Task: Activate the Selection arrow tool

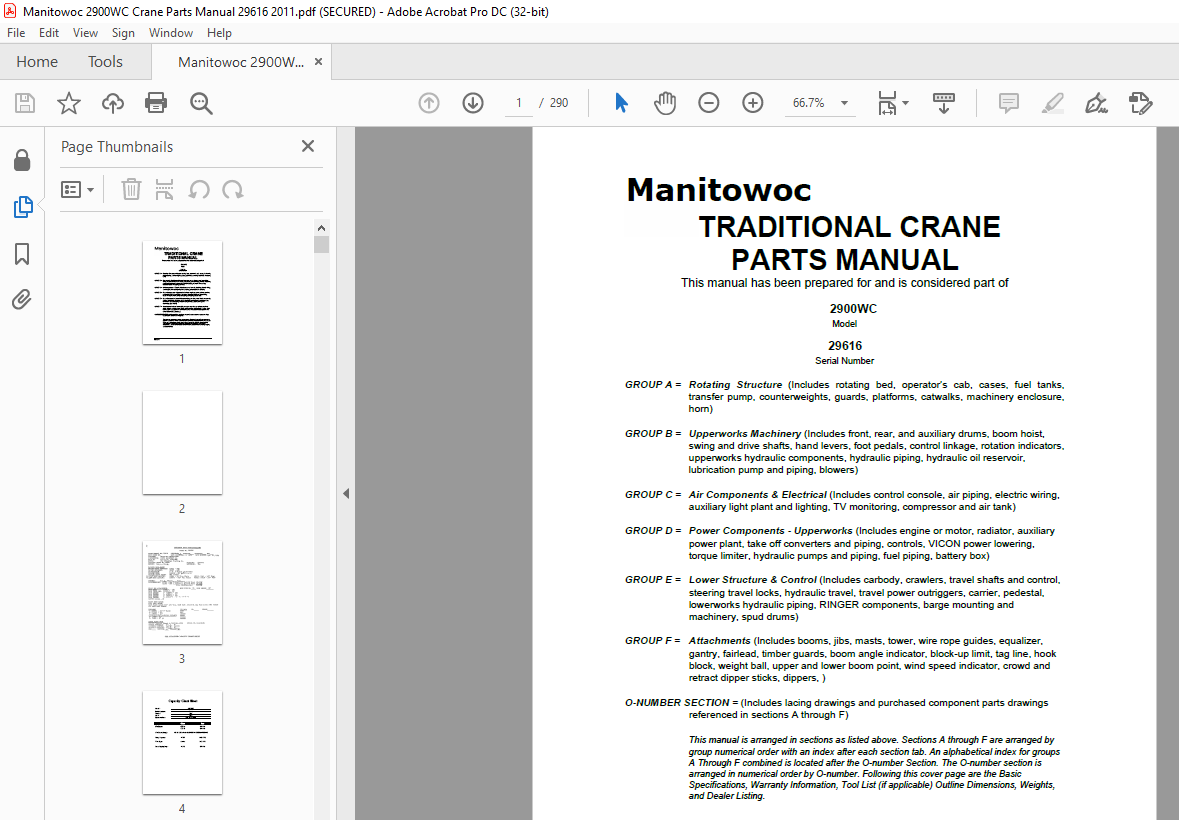Action: click(621, 103)
